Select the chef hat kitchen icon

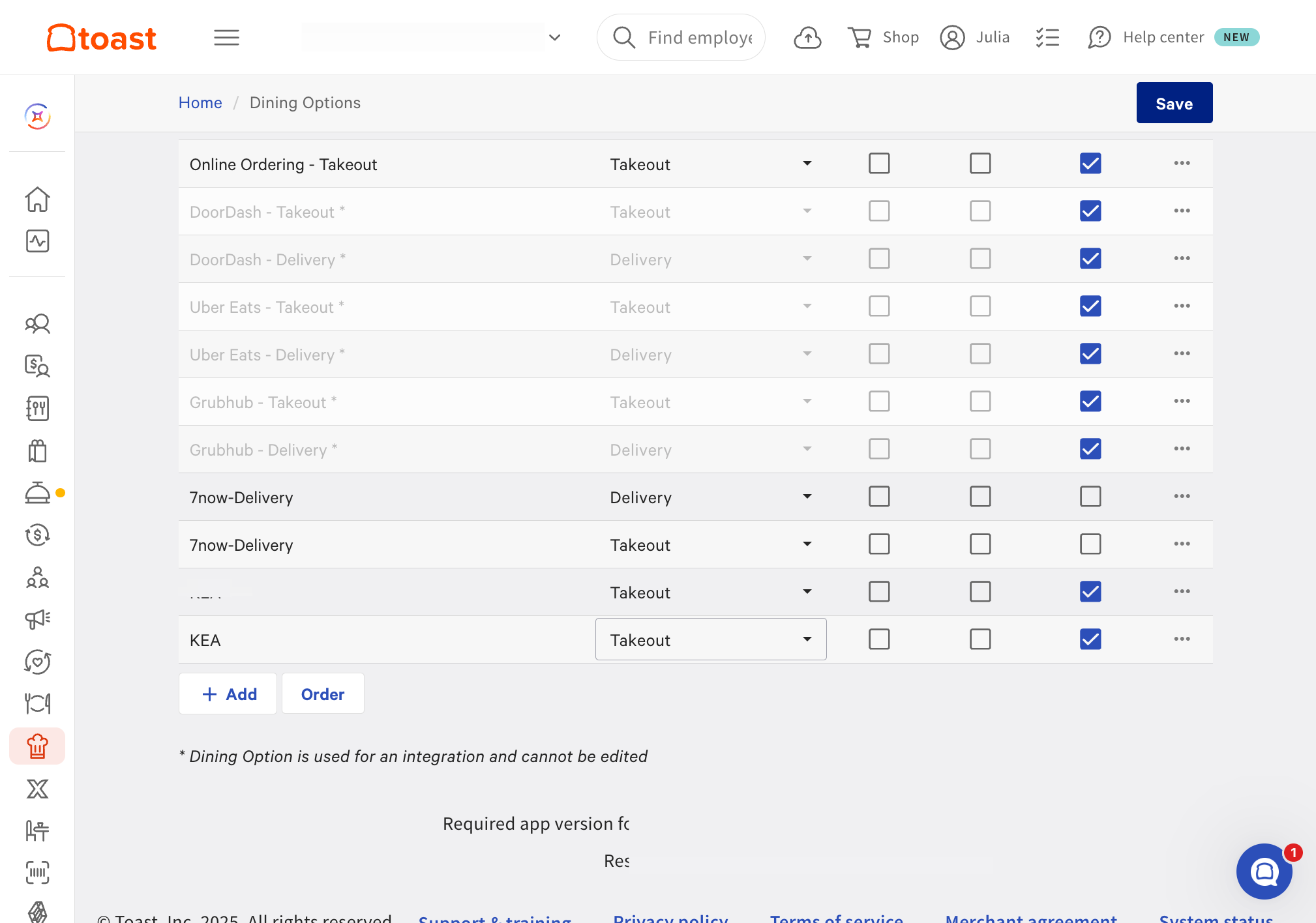(x=37, y=746)
